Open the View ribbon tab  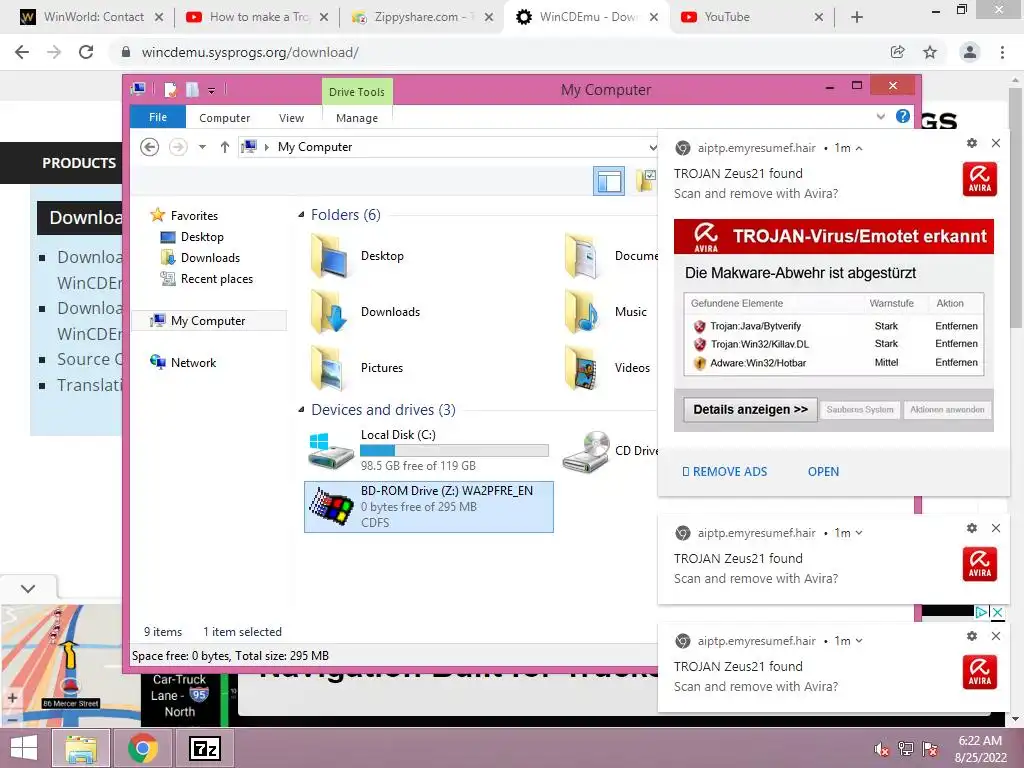point(291,118)
